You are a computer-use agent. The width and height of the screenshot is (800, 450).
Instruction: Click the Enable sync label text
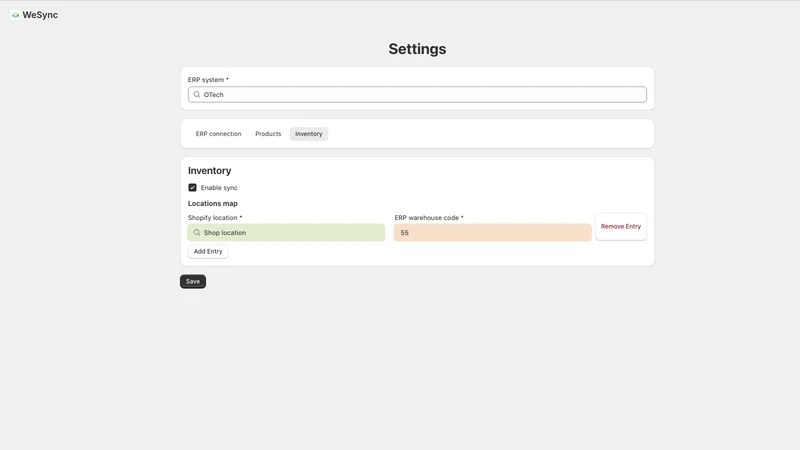click(x=219, y=188)
